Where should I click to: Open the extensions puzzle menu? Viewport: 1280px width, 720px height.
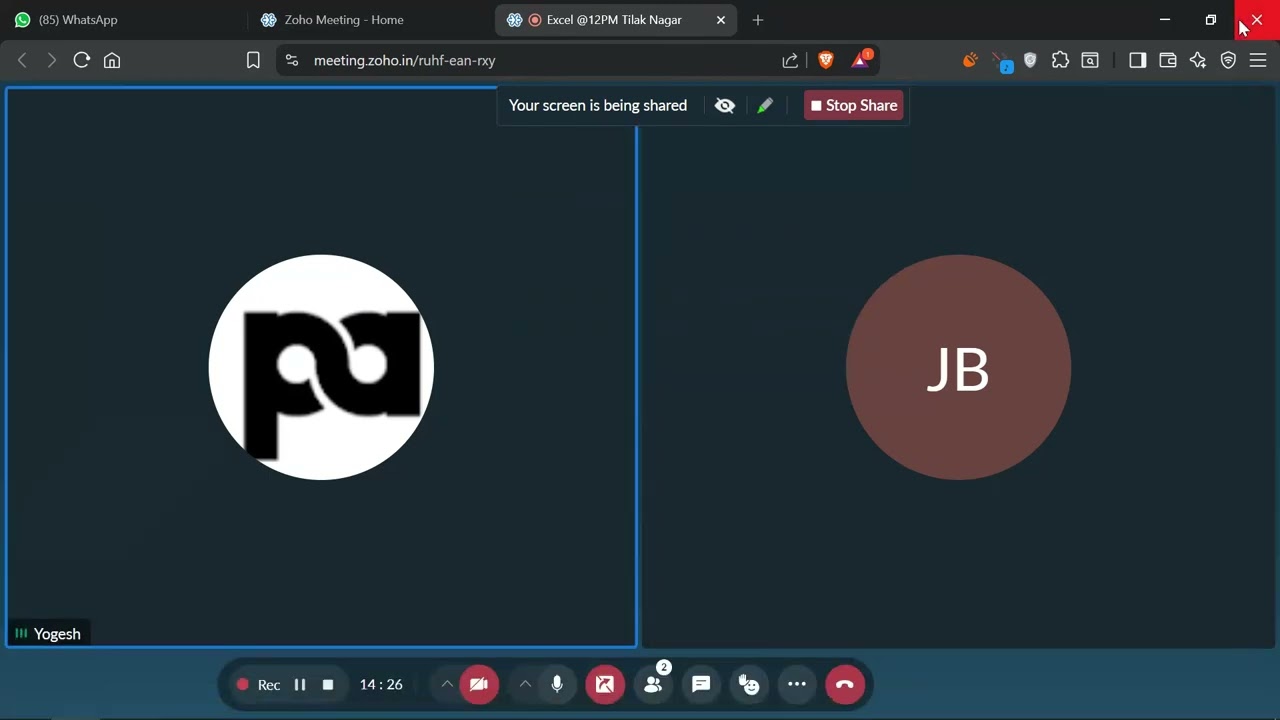[1061, 60]
